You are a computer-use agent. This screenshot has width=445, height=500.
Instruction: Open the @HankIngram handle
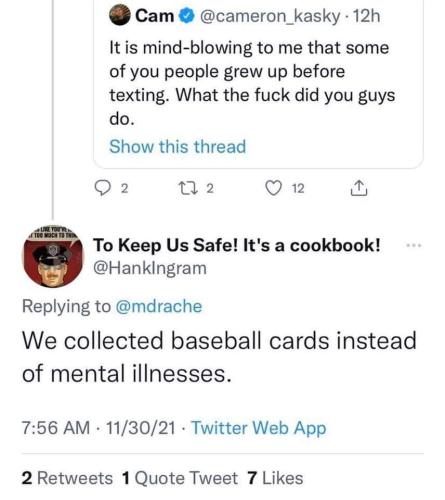pos(150,268)
